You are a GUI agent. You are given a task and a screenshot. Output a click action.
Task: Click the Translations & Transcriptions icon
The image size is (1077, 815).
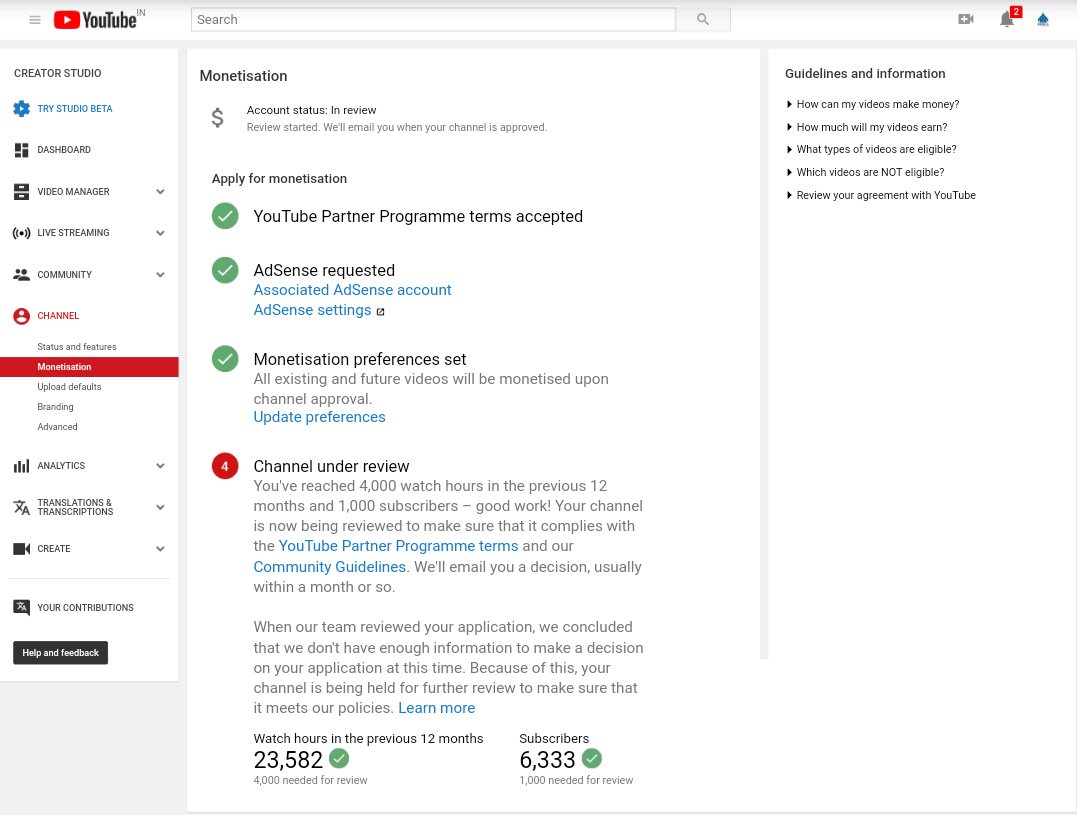coord(21,507)
